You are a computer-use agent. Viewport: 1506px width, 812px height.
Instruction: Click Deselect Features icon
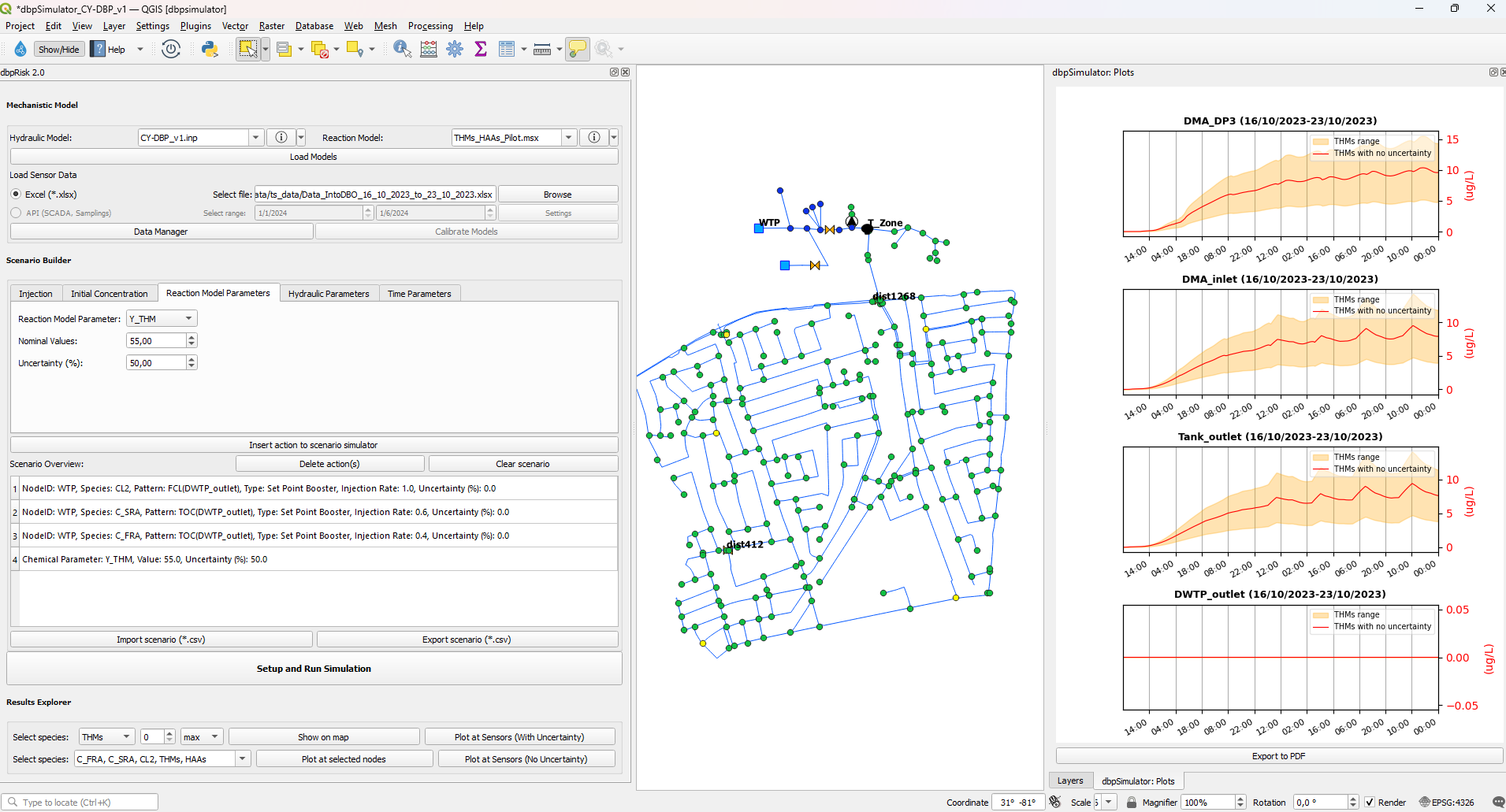point(320,49)
